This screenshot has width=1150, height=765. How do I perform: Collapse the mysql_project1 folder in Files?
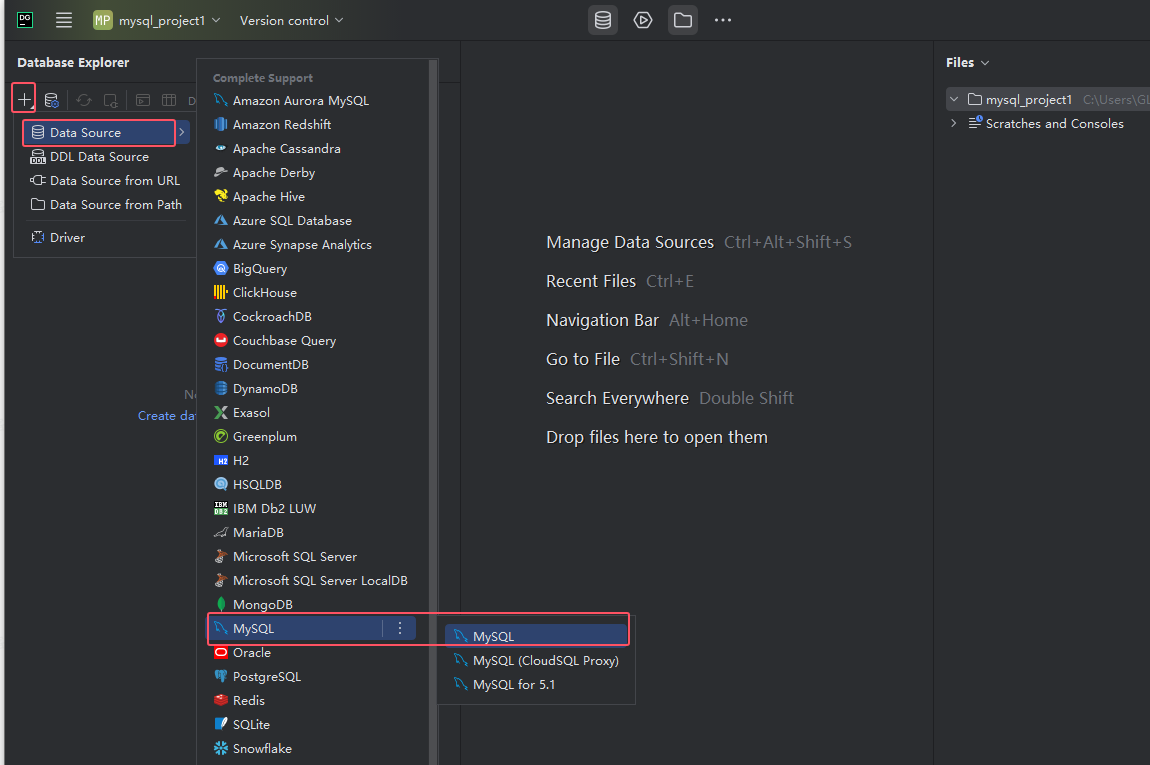[x=953, y=99]
